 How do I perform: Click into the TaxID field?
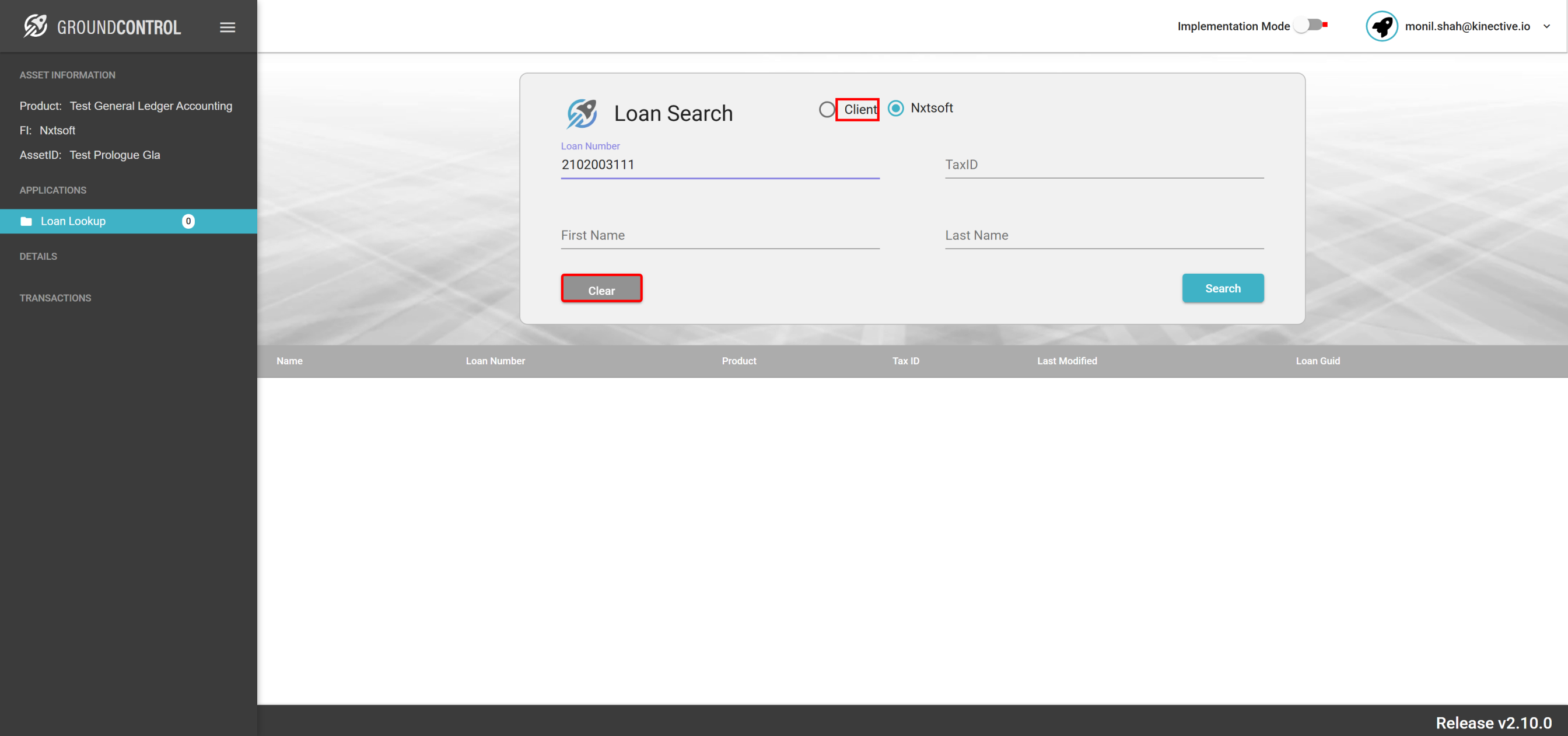(x=1104, y=165)
